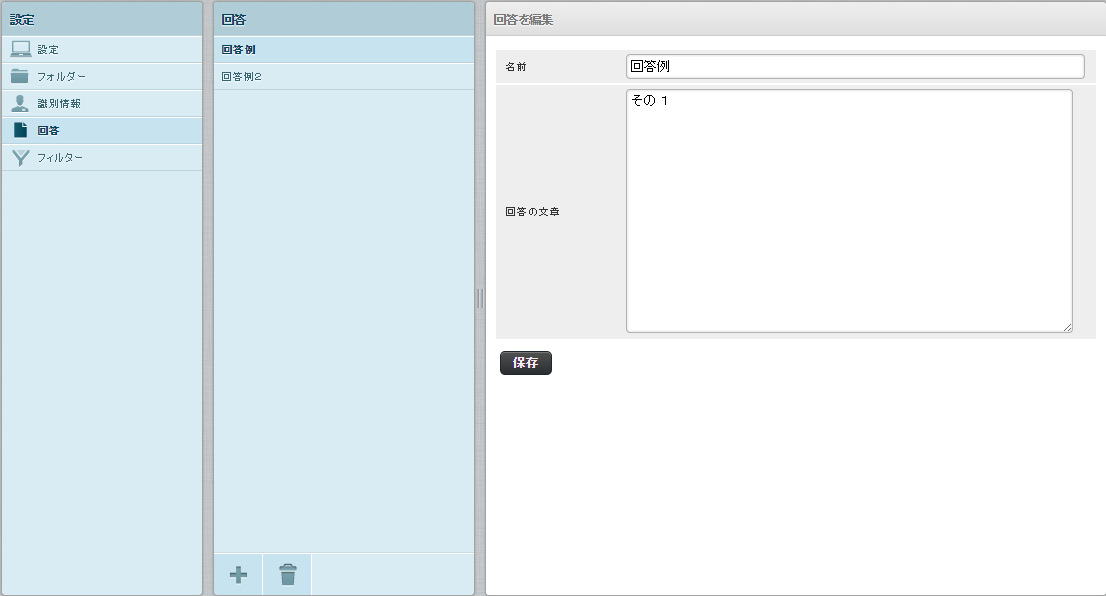Delete the response with trash icon
The height and width of the screenshot is (596, 1106).
click(x=288, y=575)
